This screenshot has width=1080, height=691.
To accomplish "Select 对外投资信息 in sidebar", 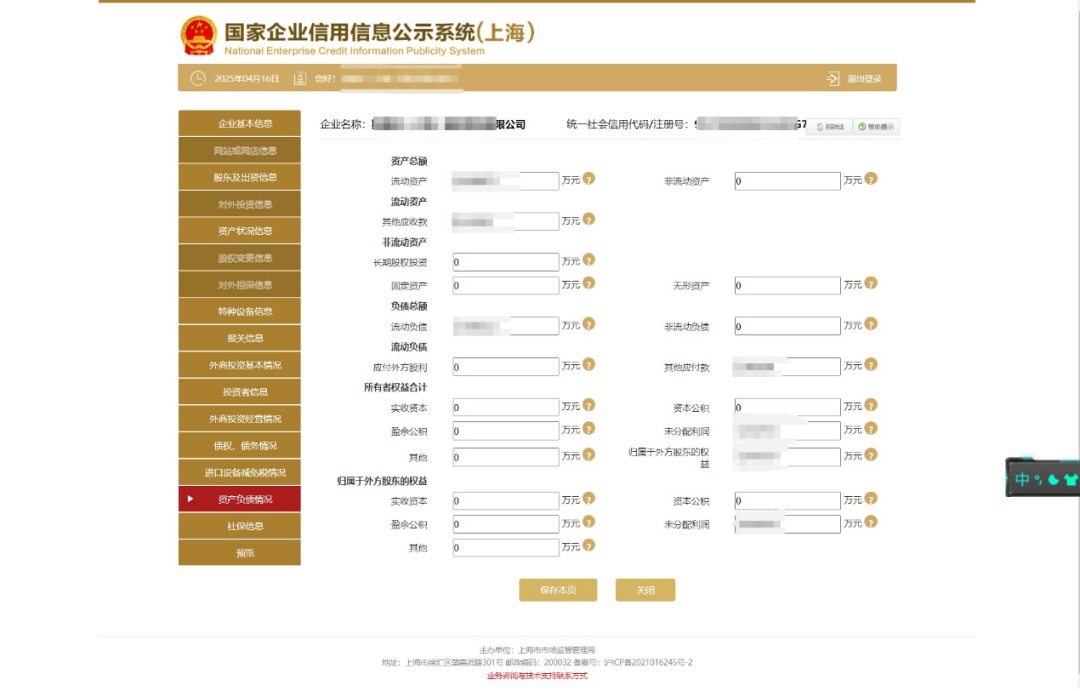I will [240, 204].
